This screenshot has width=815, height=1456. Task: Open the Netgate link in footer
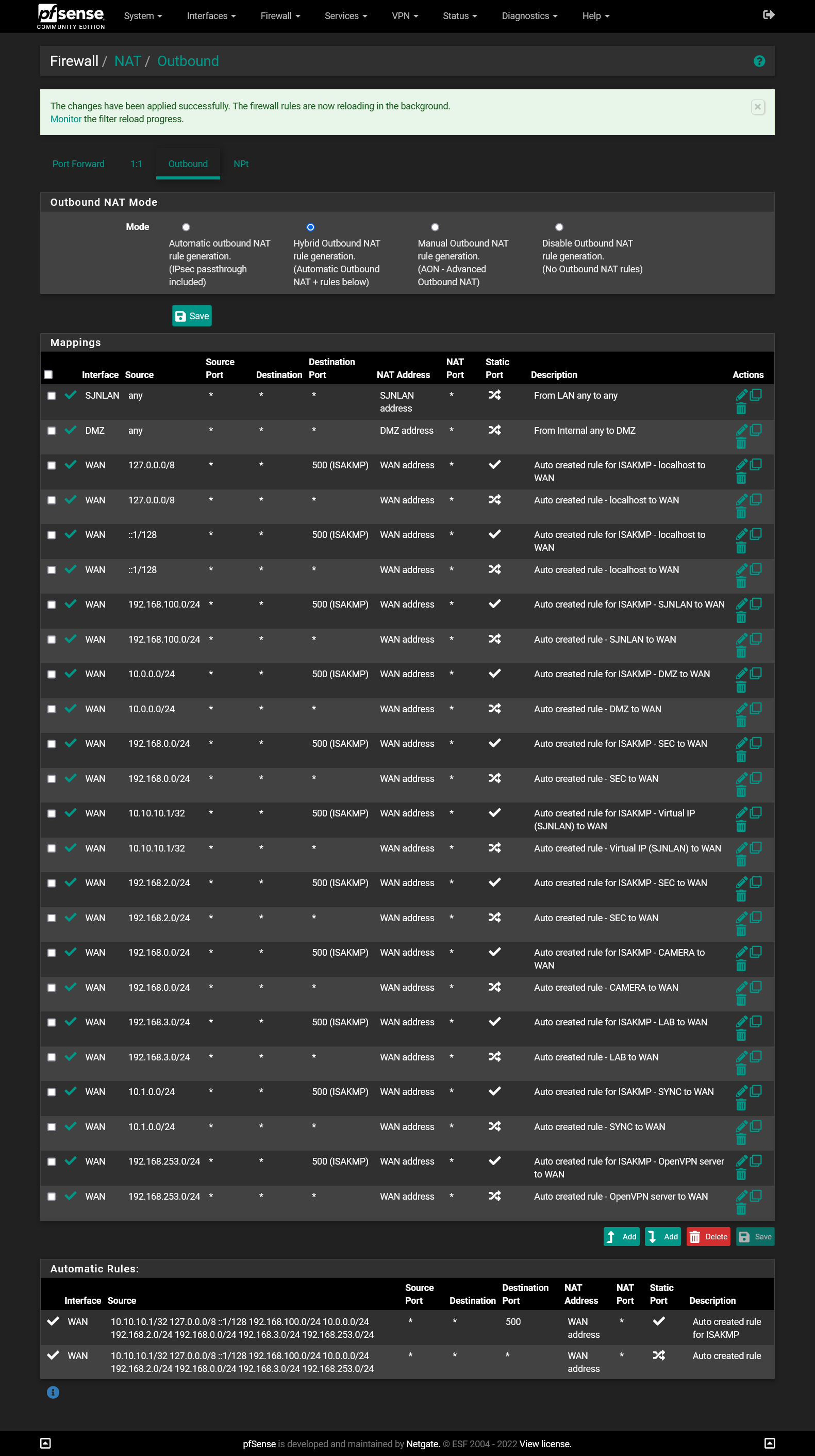423,1444
